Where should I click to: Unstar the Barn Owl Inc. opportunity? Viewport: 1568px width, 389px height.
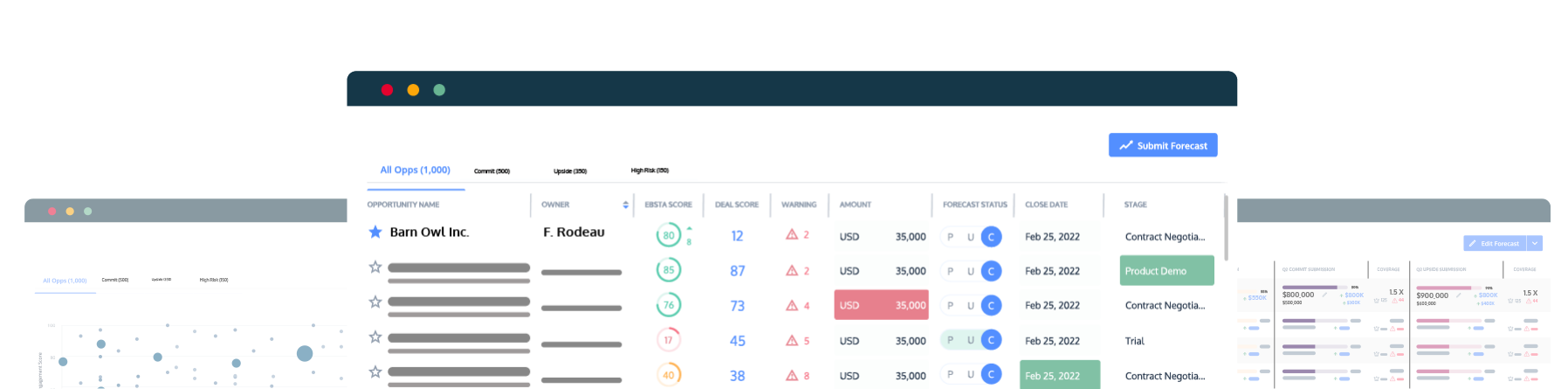coord(375,233)
